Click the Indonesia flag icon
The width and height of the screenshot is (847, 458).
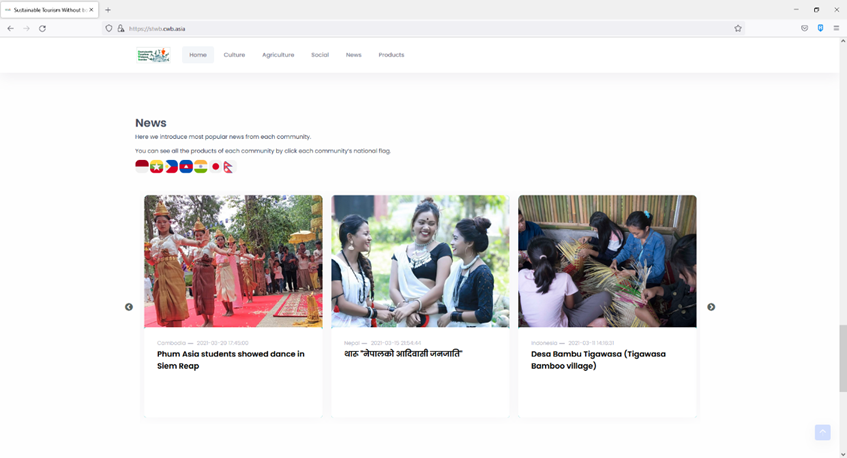[142, 166]
